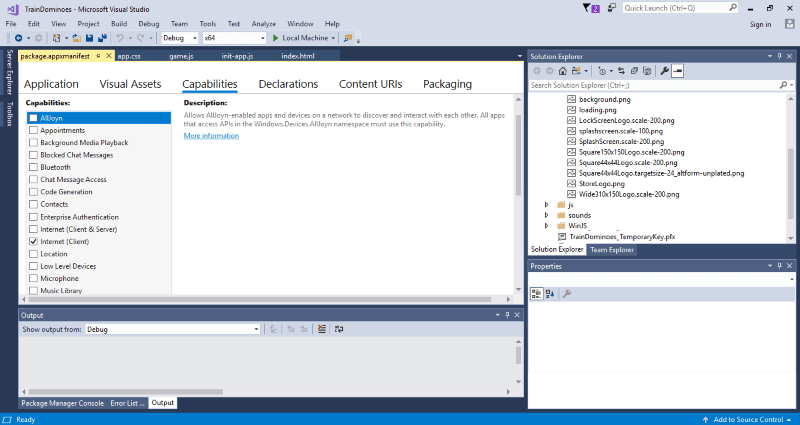The height and width of the screenshot is (425, 800).
Task: Click Property Pages wrench in Properties panel
Action: [566, 293]
